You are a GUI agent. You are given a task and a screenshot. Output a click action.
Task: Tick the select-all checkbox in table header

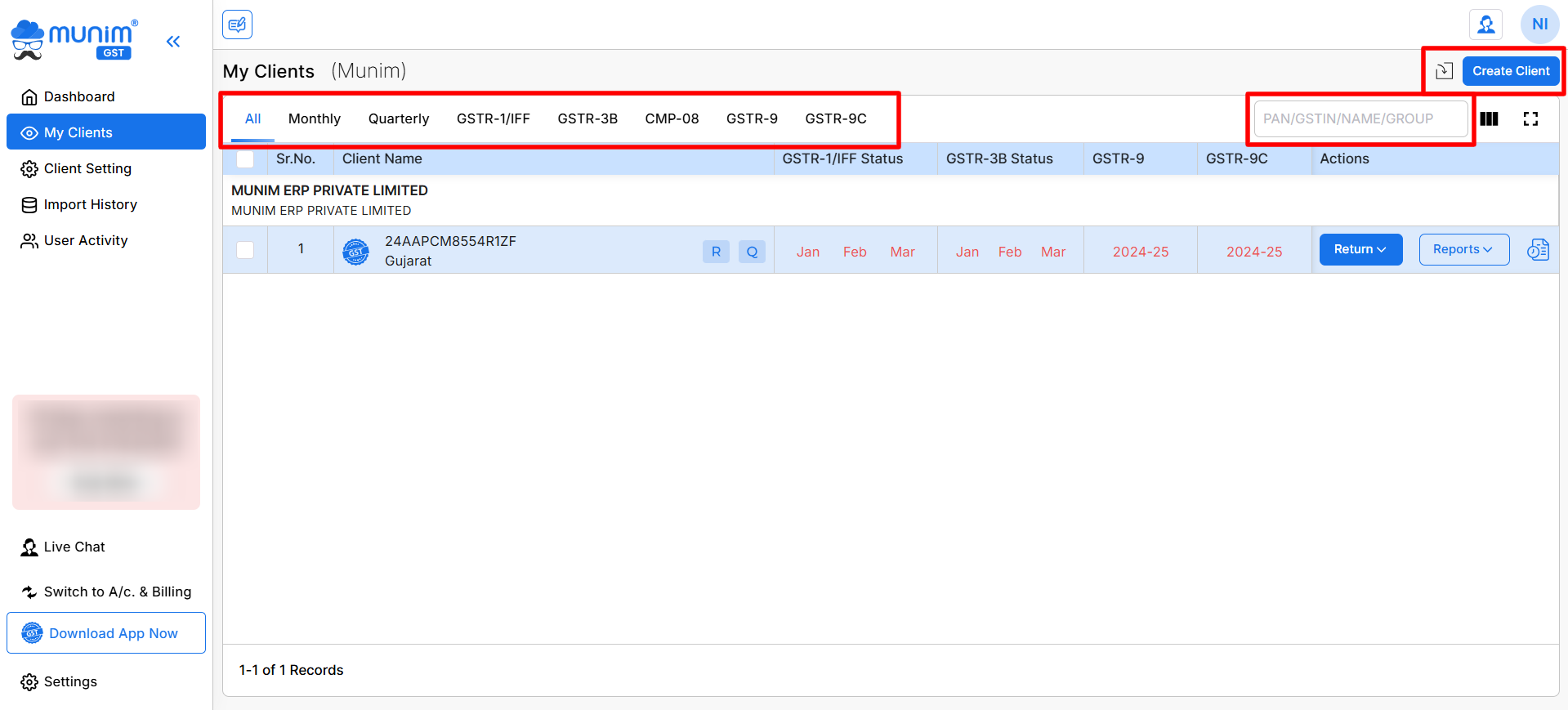pyautogui.click(x=245, y=159)
